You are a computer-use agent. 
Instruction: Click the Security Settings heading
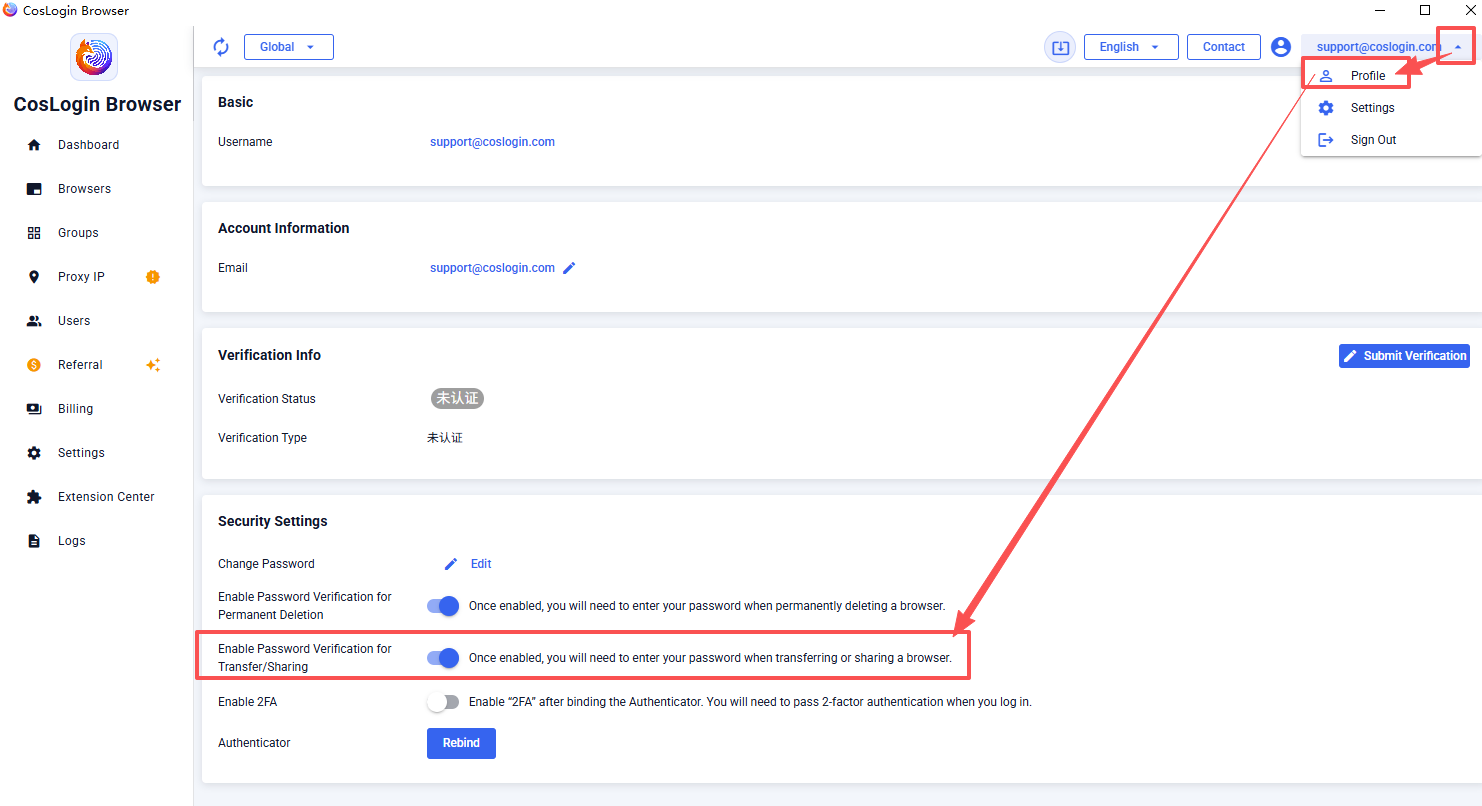[x=273, y=521]
